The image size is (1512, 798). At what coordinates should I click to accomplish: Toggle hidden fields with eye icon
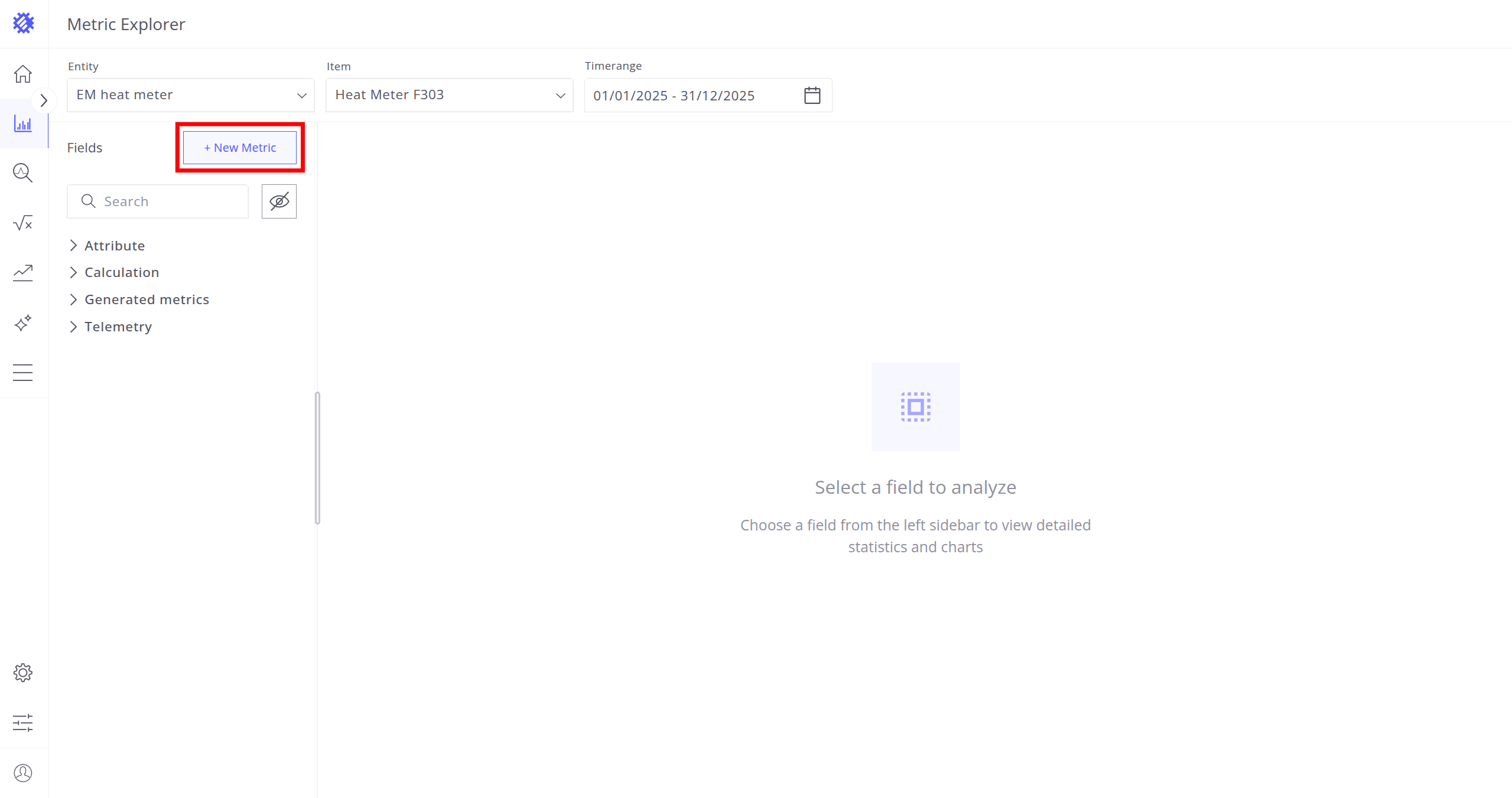coord(279,201)
